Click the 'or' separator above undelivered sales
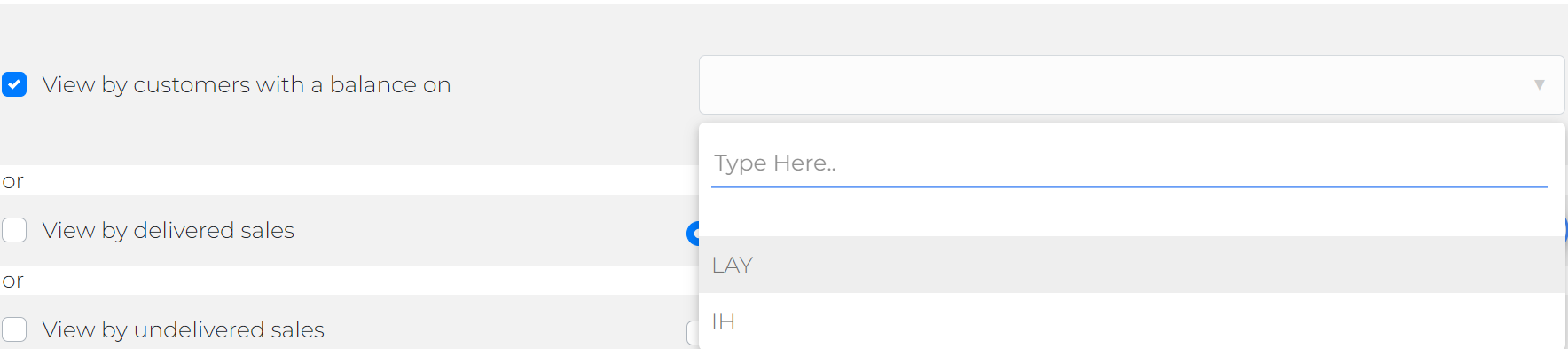This screenshot has height=349, width=1568. pos(12,281)
